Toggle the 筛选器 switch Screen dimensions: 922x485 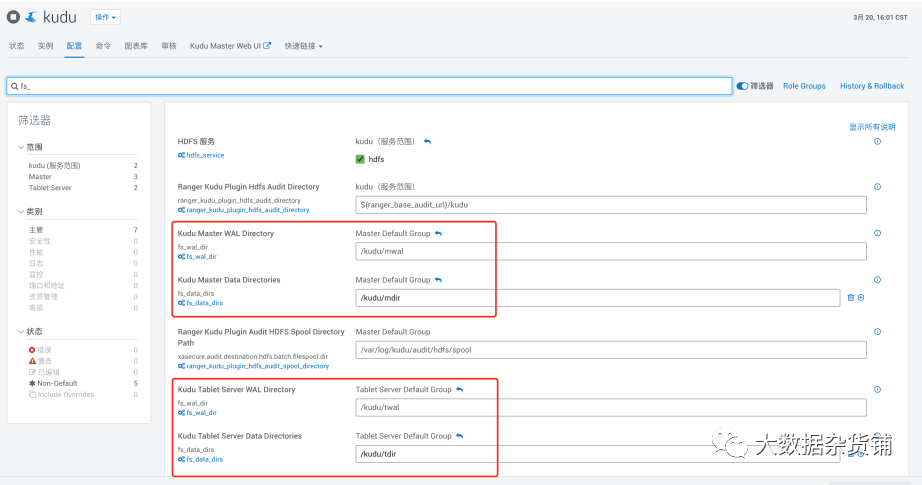[x=743, y=86]
